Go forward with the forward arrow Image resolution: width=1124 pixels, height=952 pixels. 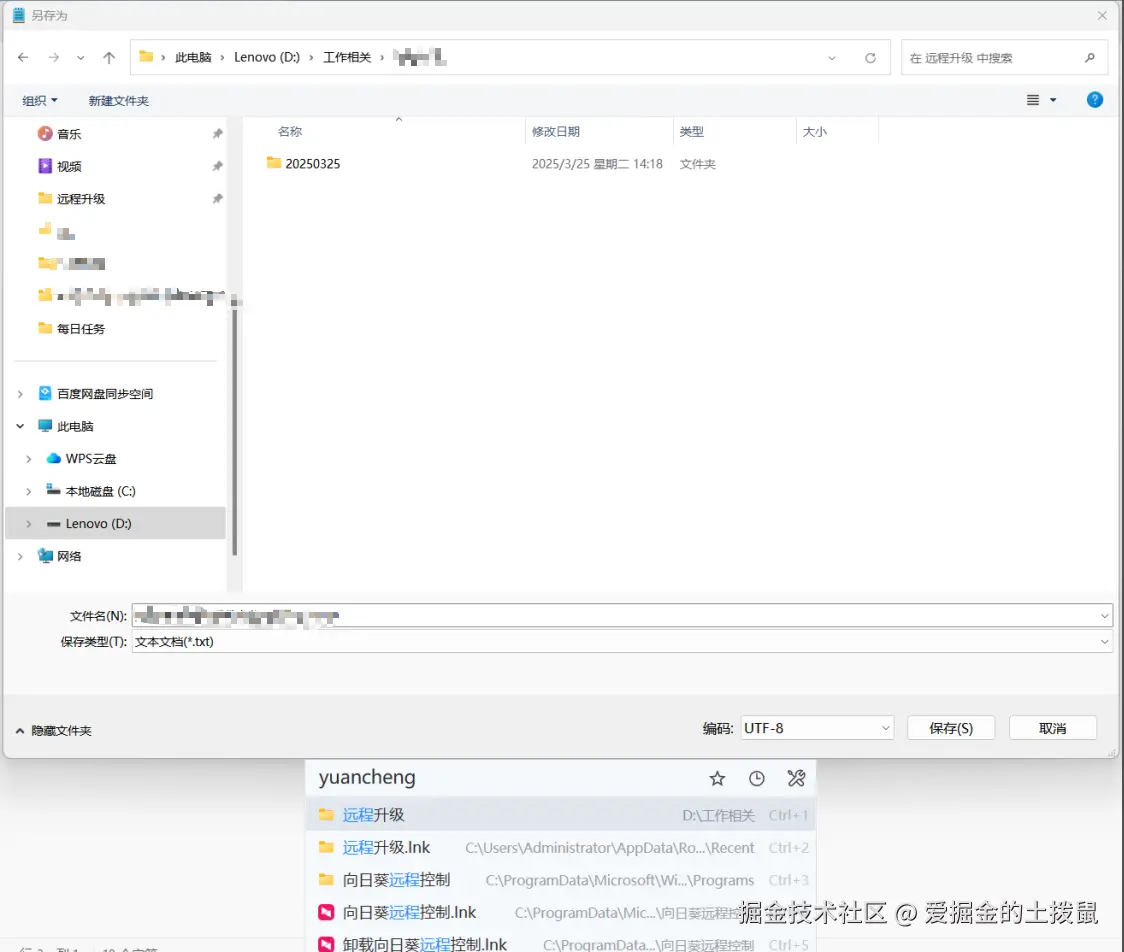coord(54,57)
